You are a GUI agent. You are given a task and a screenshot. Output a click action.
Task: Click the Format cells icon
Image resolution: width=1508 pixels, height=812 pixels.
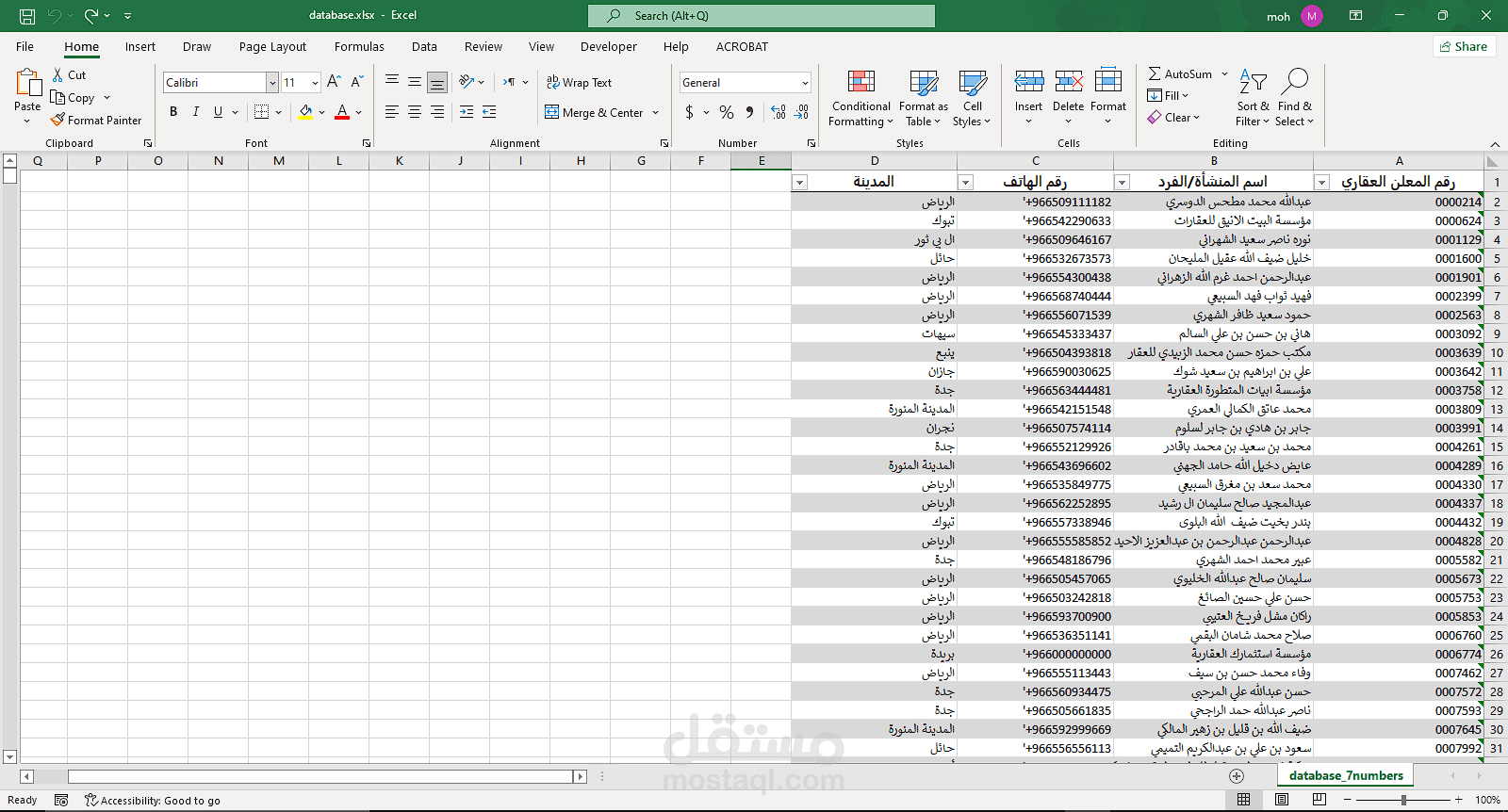coord(1108,82)
